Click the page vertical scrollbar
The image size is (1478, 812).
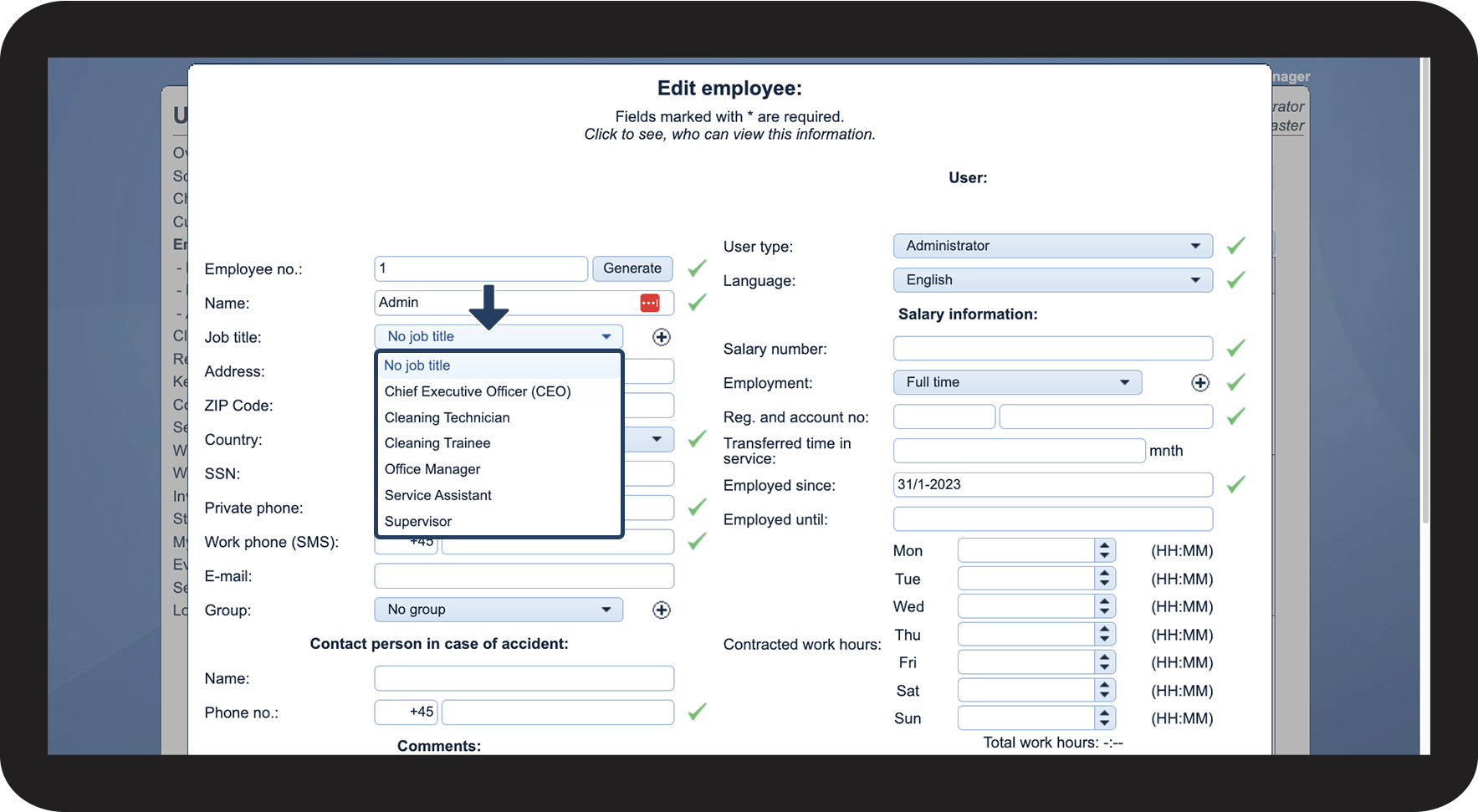tap(1425, 293)
